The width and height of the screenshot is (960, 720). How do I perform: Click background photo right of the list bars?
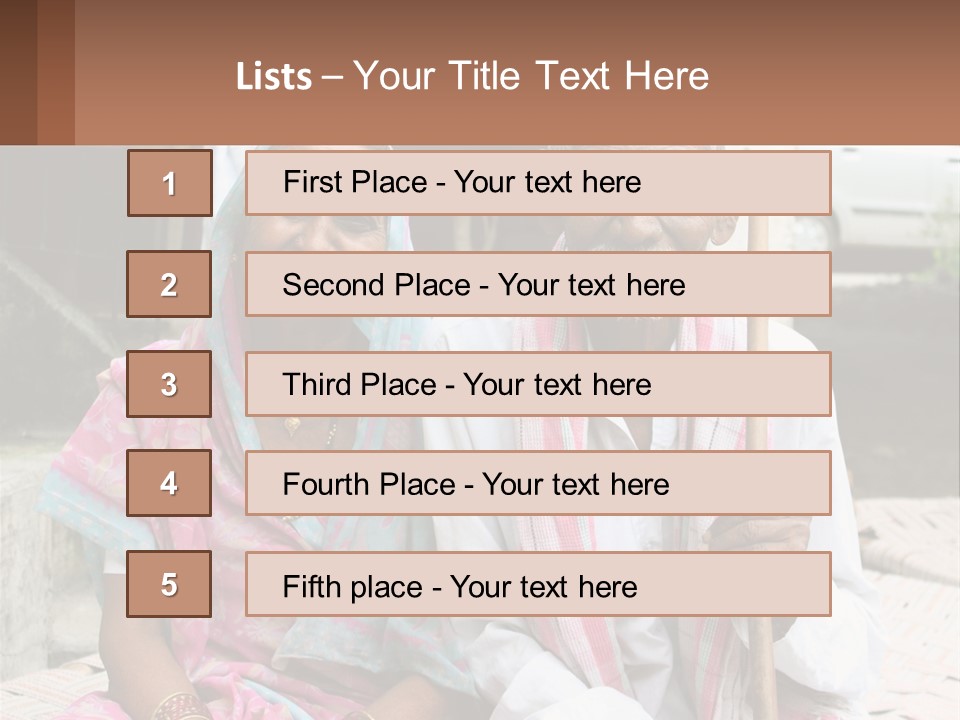tap(895, 420)
